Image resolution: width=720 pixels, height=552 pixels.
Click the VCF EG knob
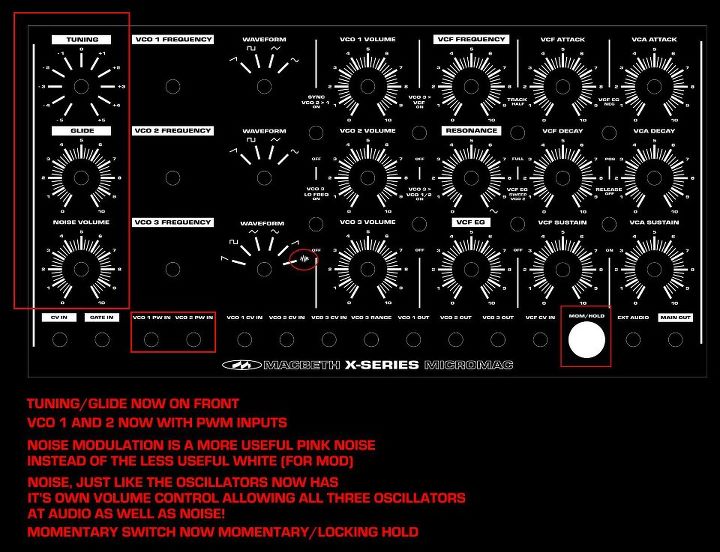(x=471, y=269)
